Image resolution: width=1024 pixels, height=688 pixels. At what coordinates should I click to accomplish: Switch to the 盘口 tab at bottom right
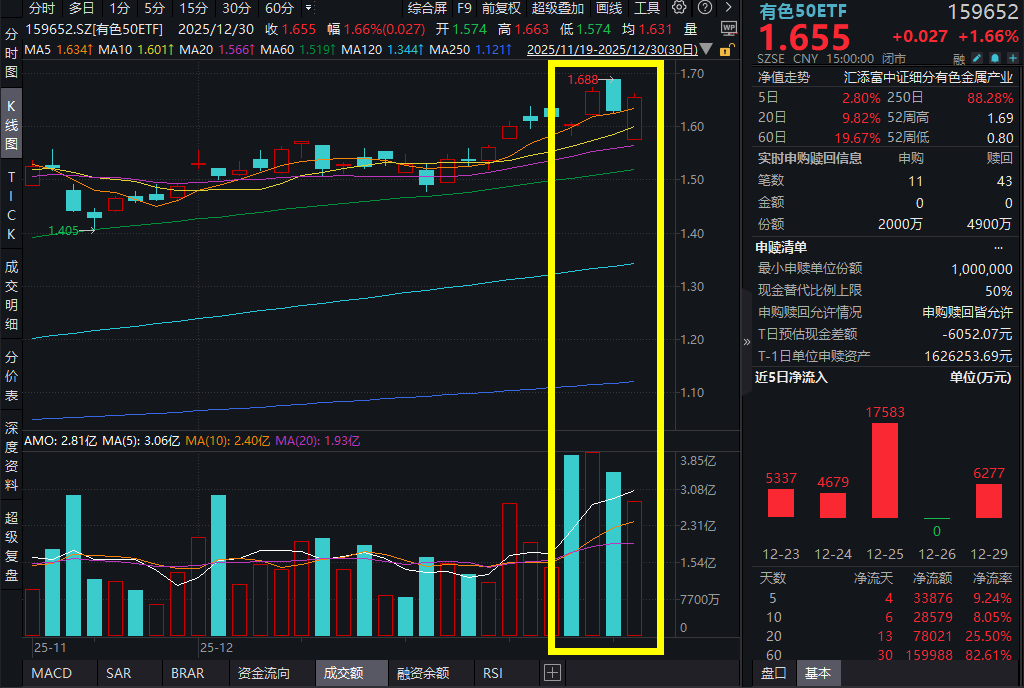(x=773, y=673)
